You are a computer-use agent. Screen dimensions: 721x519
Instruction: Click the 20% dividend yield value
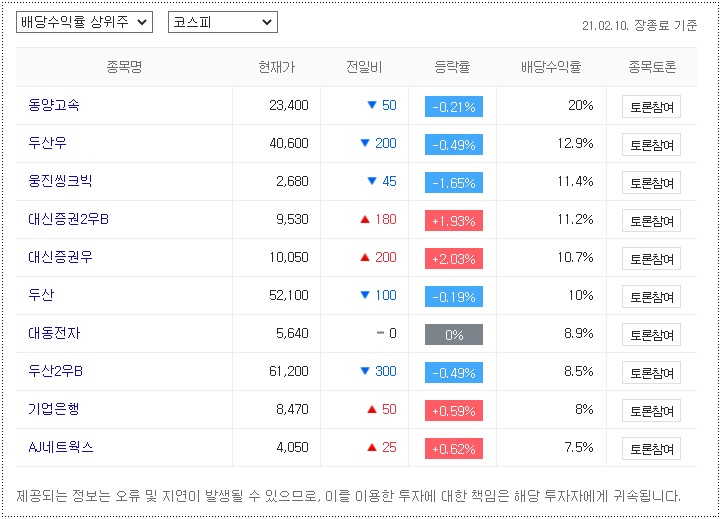581,105
